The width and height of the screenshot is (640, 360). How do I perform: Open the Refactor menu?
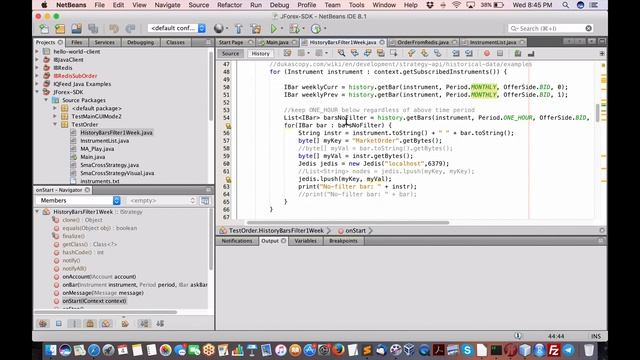click(229, 5)
